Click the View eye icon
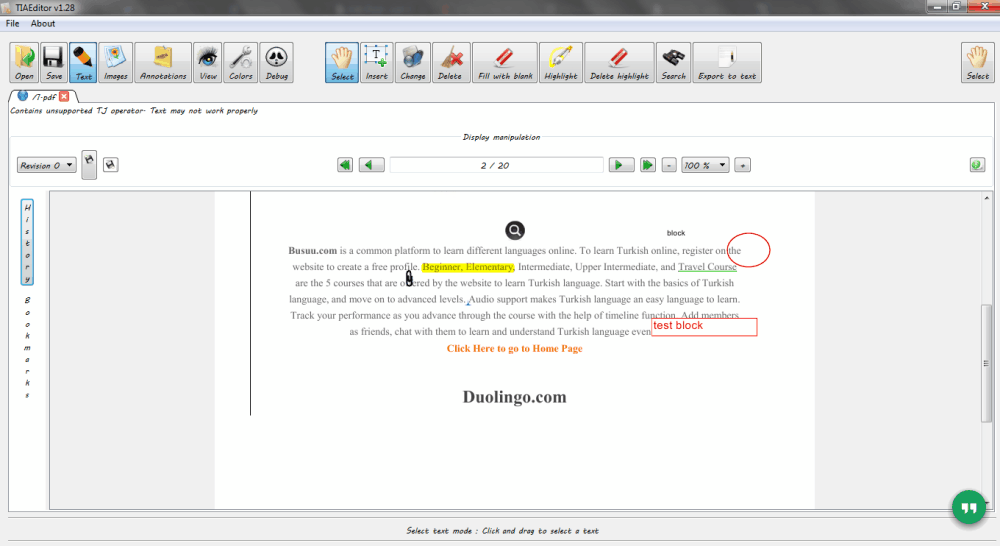This screenshot has height=546, width=1000. pos(208,63)
